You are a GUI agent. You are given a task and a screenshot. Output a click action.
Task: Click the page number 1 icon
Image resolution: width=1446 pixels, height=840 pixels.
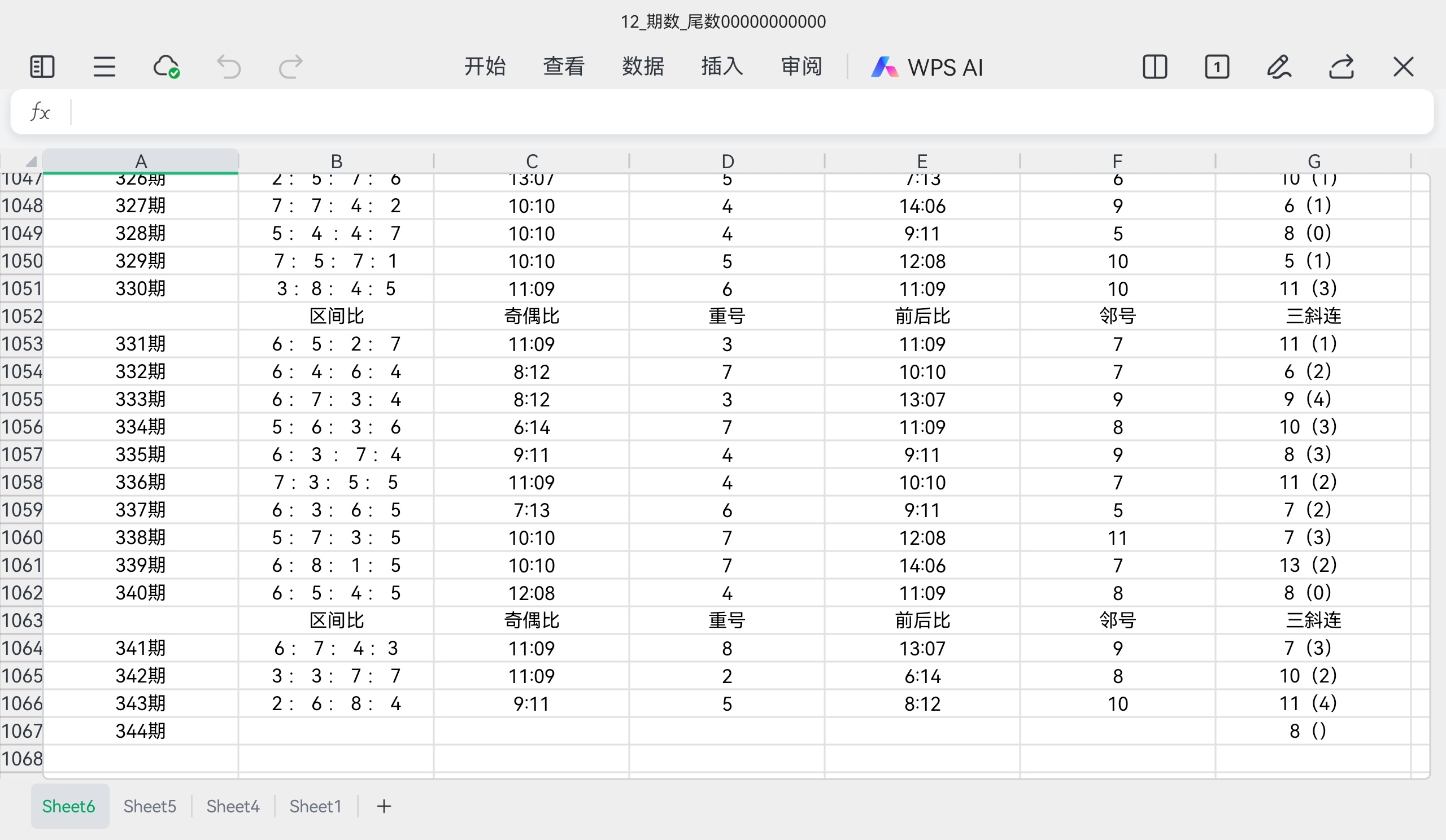pyautogui.click(x=1217, y=67)
